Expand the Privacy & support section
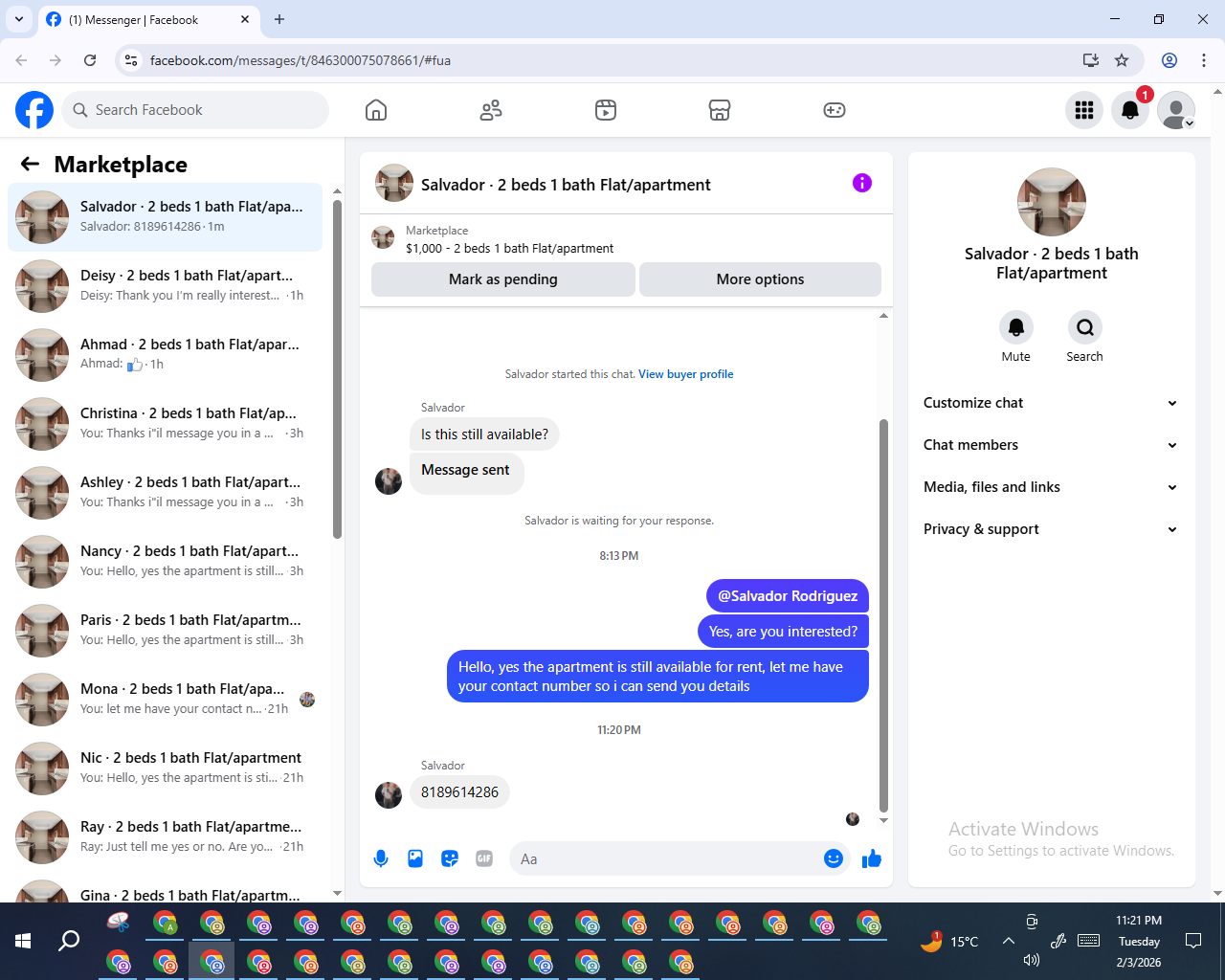1225x980 pixels. tap(1051, 529)
